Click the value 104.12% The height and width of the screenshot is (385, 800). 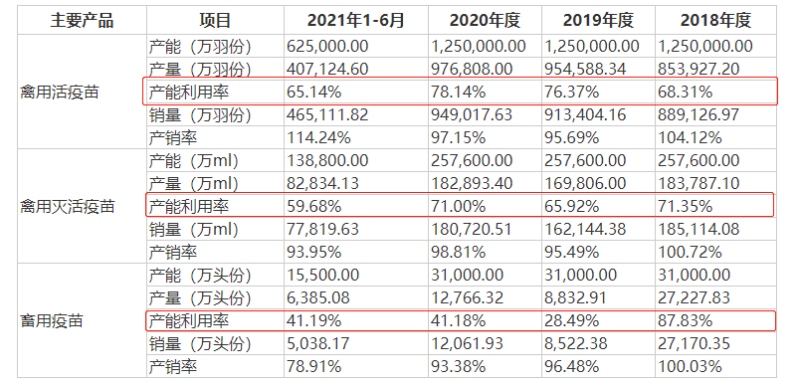(x=689, y=138)
